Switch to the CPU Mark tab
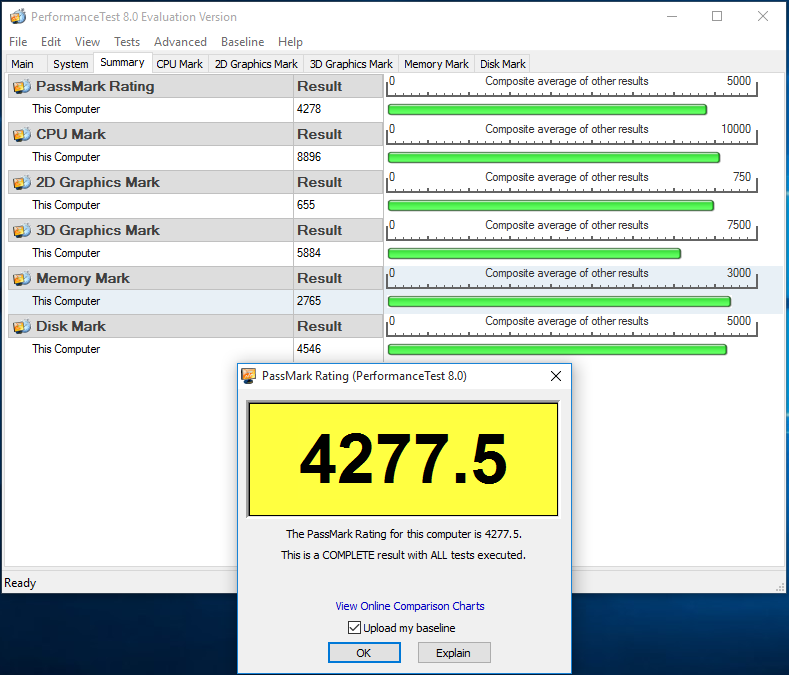The width and height of the screenshot is (789, 675). (x=180, y=64)
